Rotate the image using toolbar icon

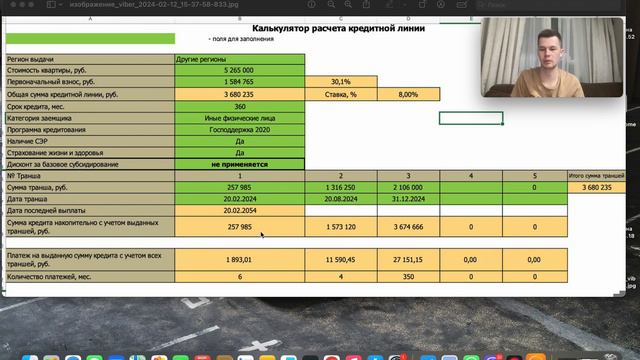422,4
